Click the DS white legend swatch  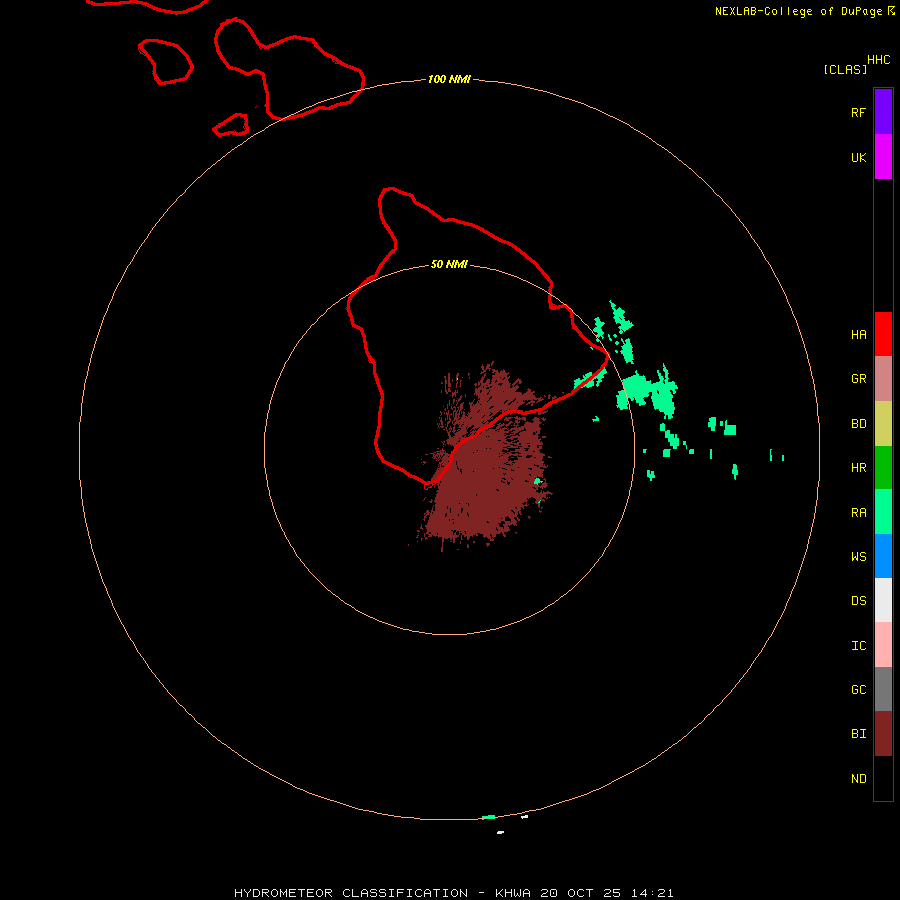tap(883, 600)
